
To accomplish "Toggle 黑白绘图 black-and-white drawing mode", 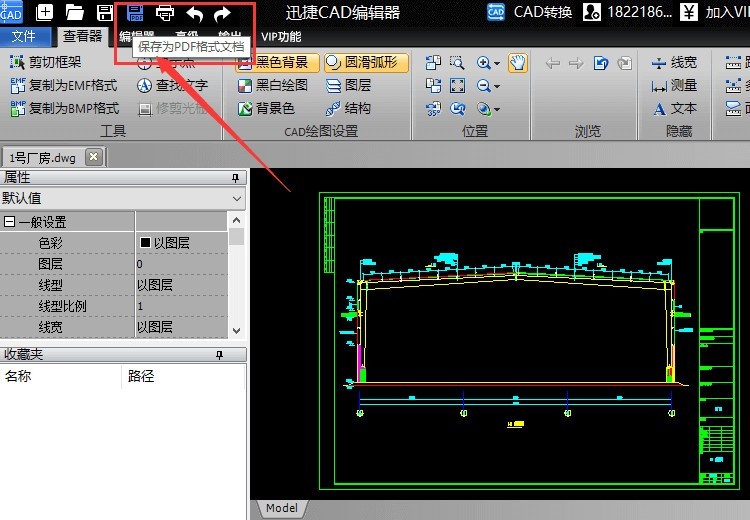I will point(272,86).
